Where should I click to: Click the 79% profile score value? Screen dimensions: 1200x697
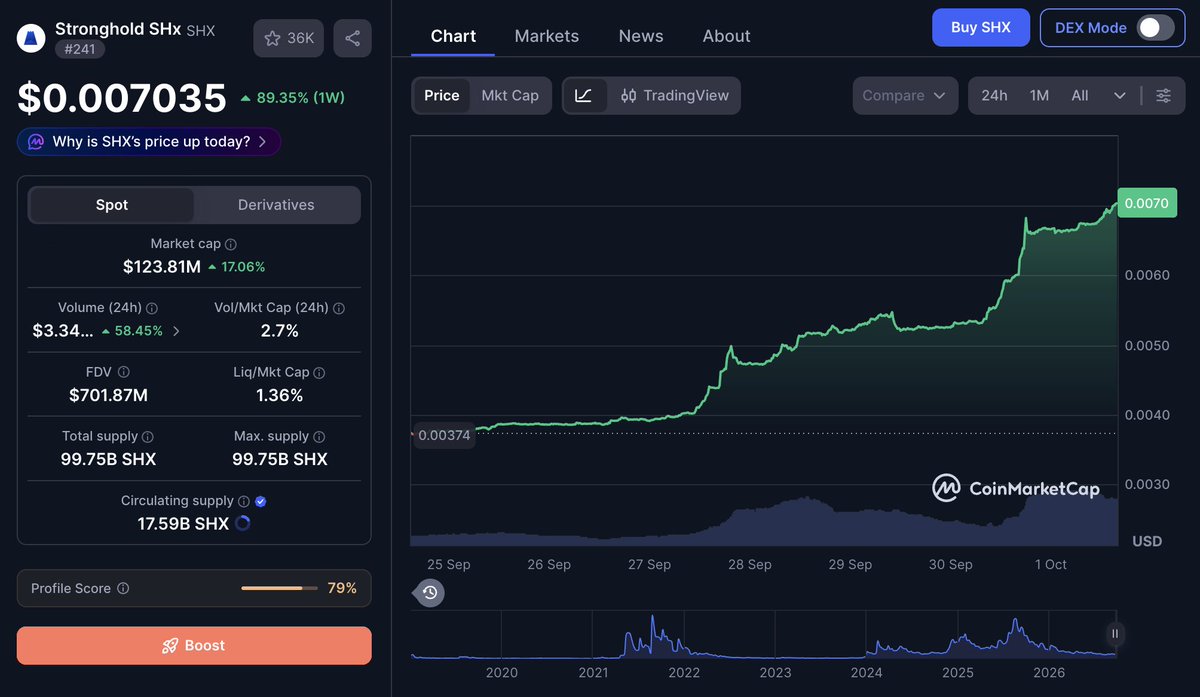click(342, 588)
